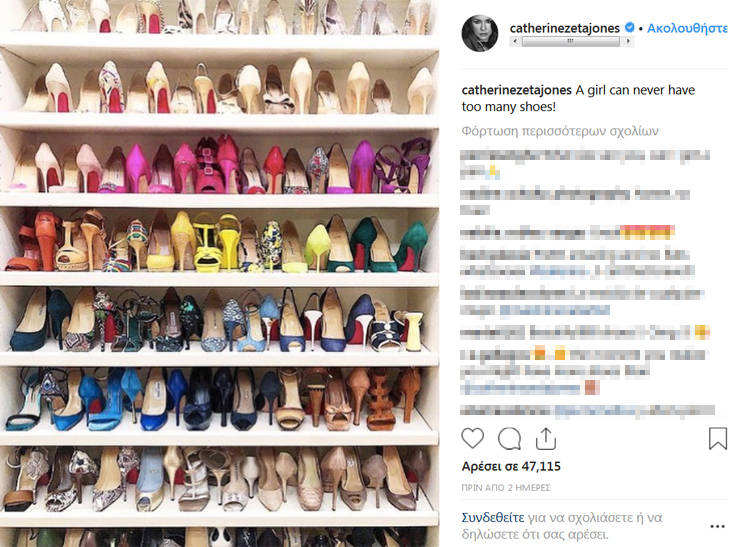This screenshot has height=547, width=735.
Task: Click the horizontal scrollbar right arrow
Action: [627, 41]
